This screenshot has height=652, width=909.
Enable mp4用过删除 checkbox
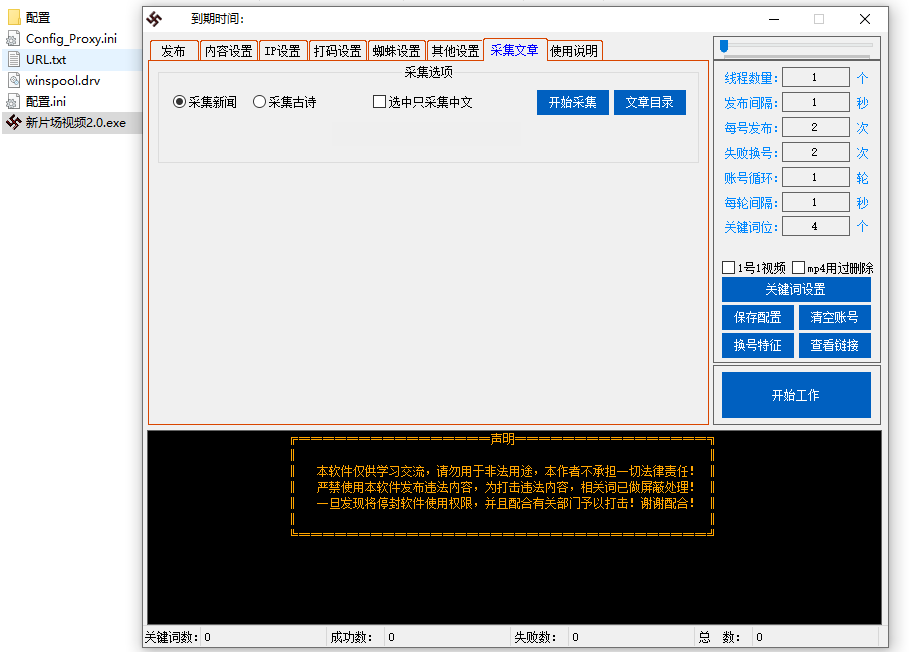click(x=798, y=268)
